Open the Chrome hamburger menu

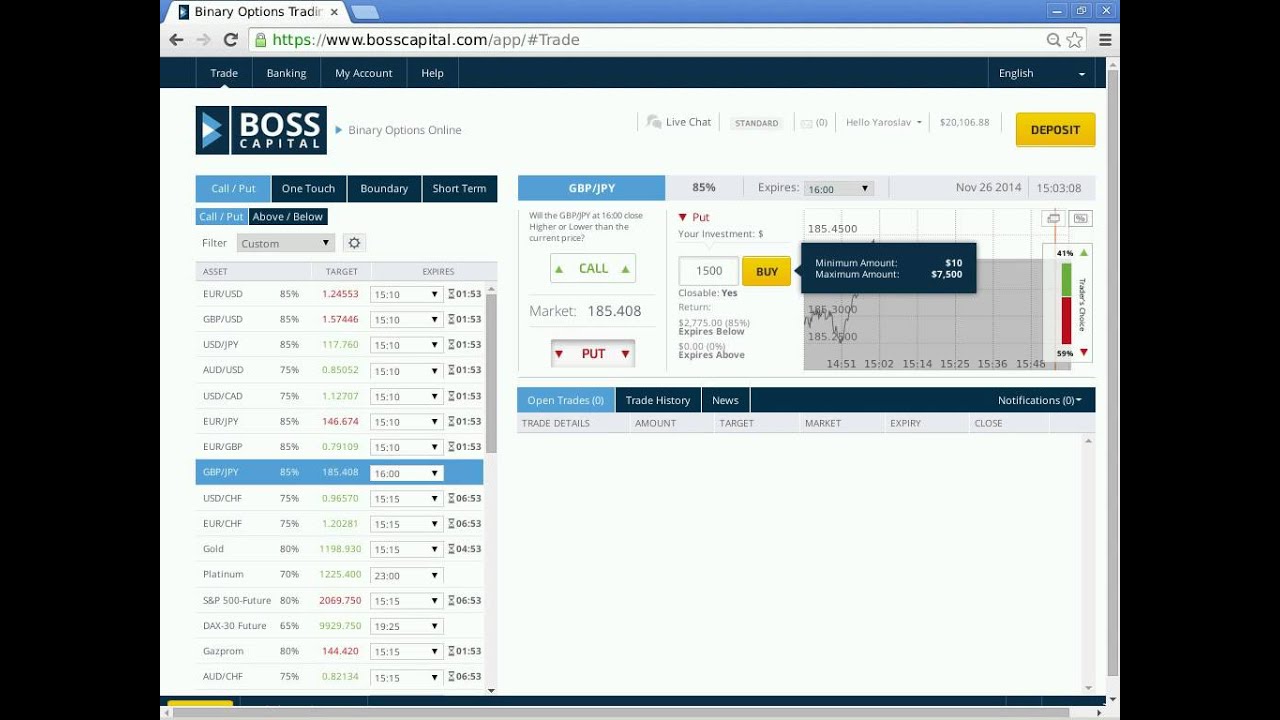pyautogui.click(x=1105, y=40)
